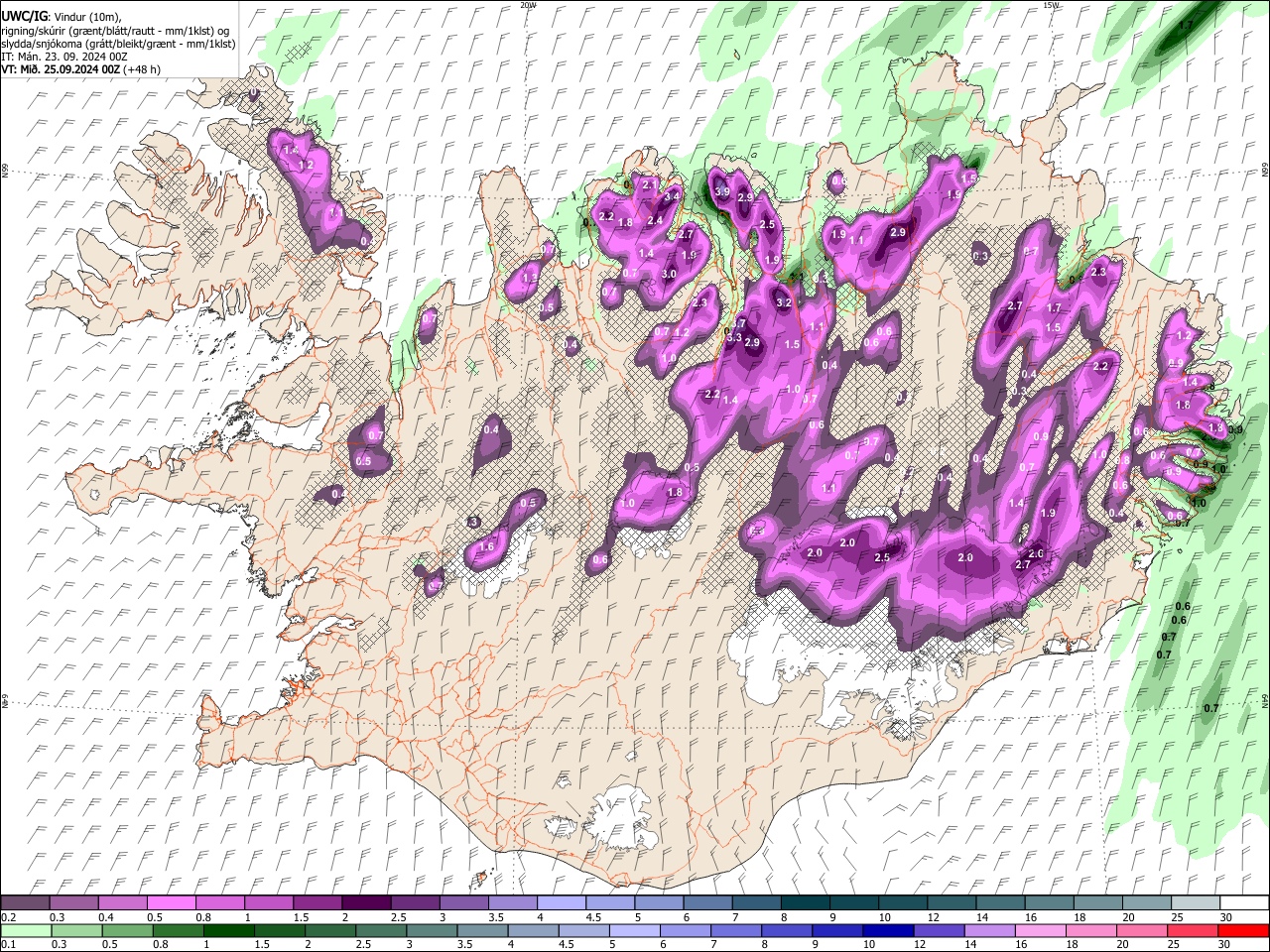
Task: Click the '0.2' label starting the upper legend row
Action: click(x=8, y=917)
